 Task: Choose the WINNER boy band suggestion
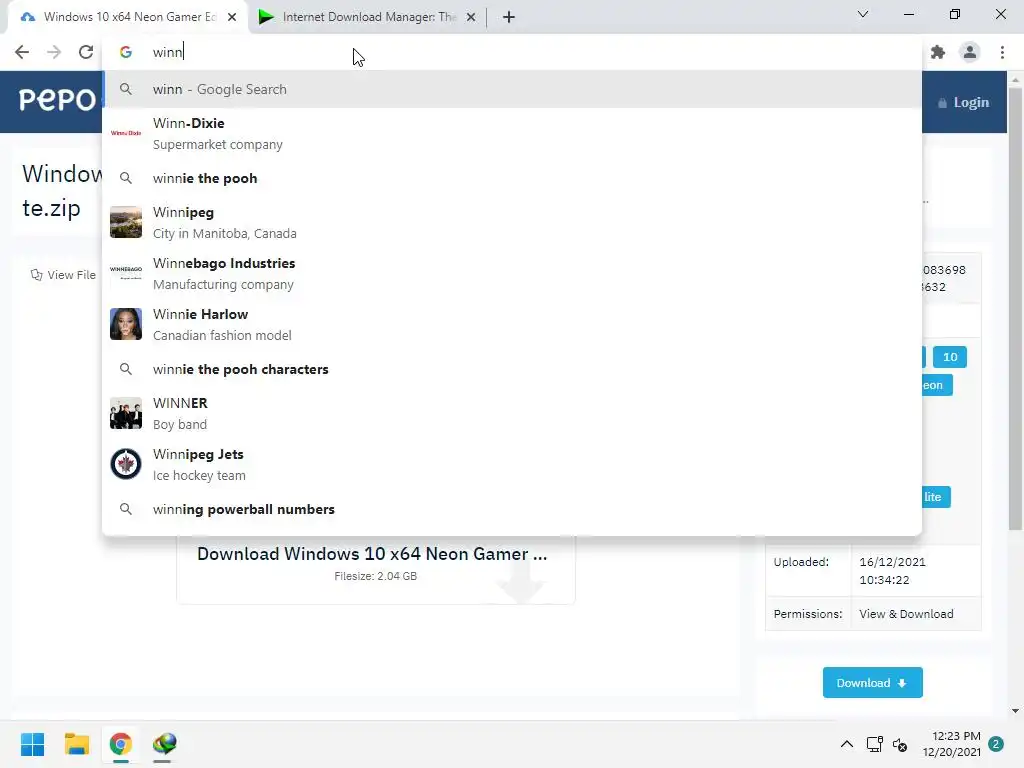512,413
